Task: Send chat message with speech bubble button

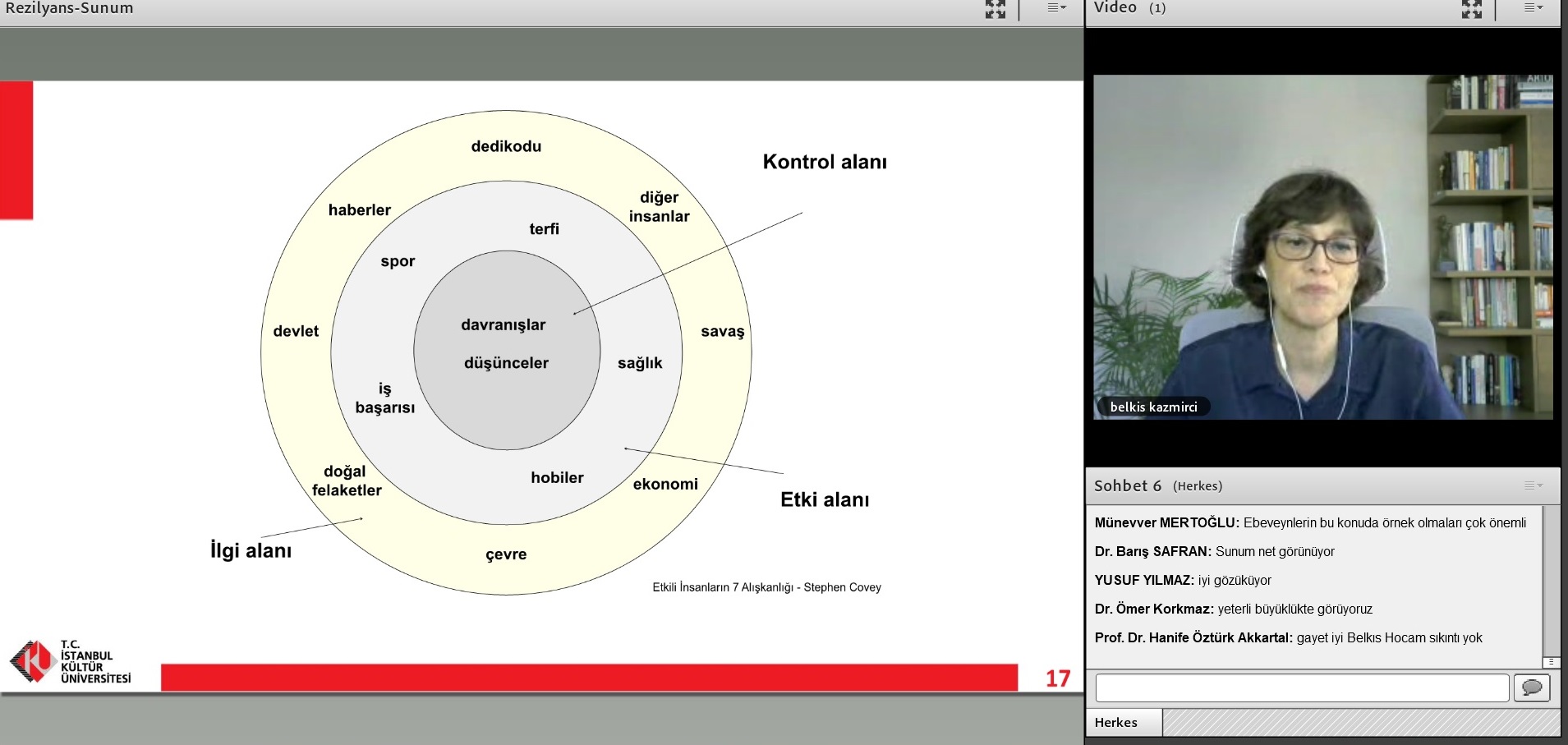Action: [x=1531, y=688]
